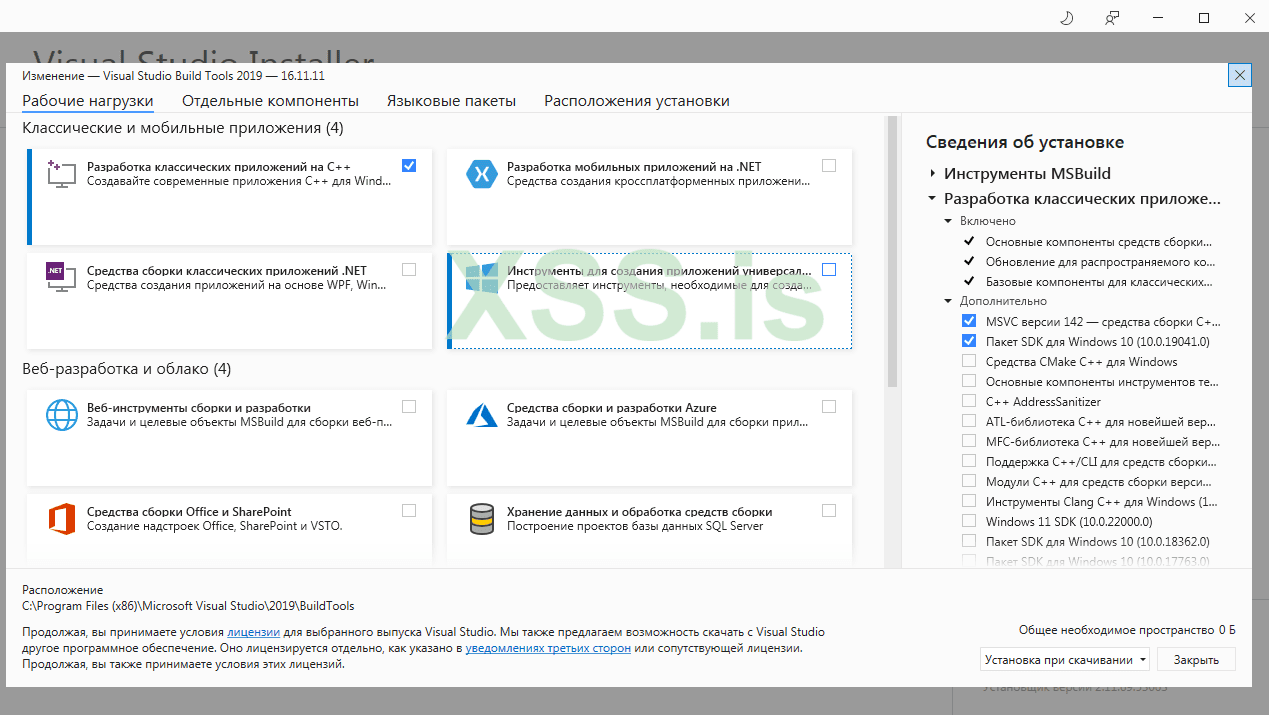Enable Поддержка C++/CLI component
The width and height of the screenshot is (1269, 715).
click(x=969, y=461)
